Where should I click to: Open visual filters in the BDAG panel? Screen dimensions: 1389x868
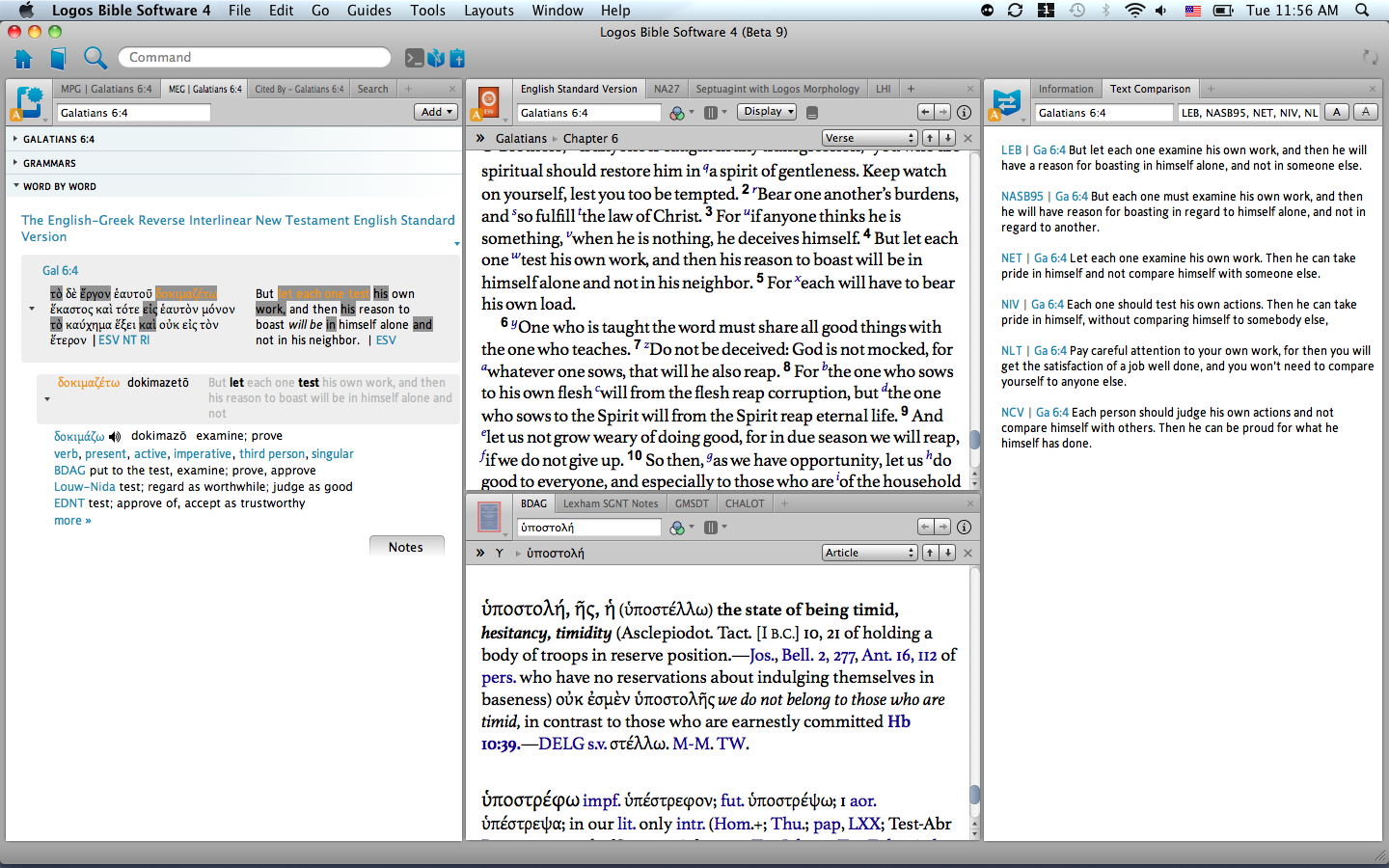pyautogui.click(x=681, y=528)
